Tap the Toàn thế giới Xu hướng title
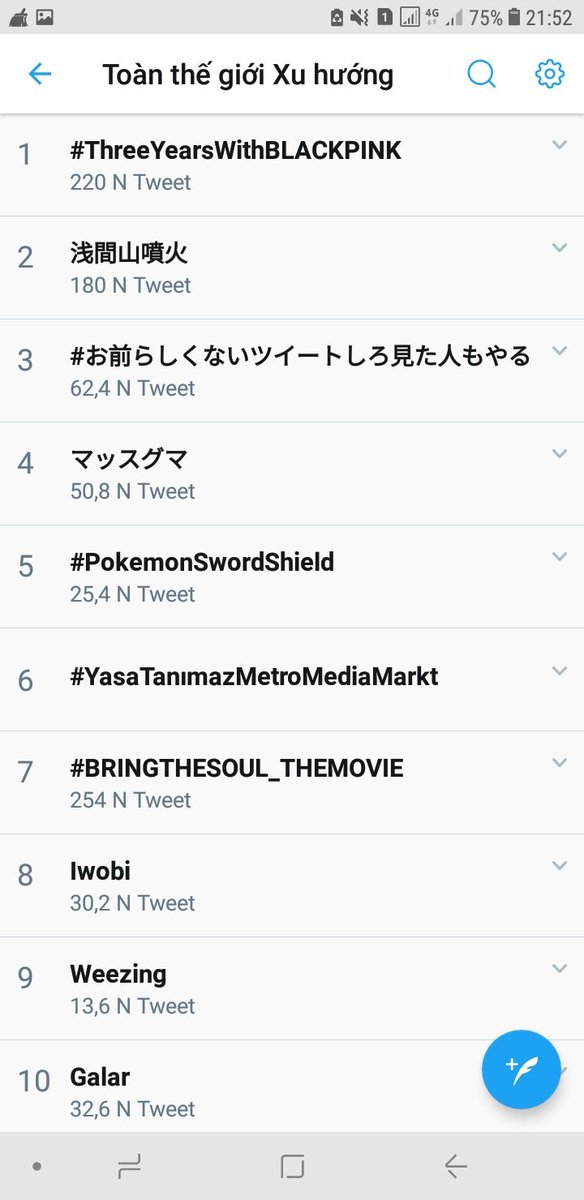This screenshot has width=584, height=1200. (x=248, y=75)
